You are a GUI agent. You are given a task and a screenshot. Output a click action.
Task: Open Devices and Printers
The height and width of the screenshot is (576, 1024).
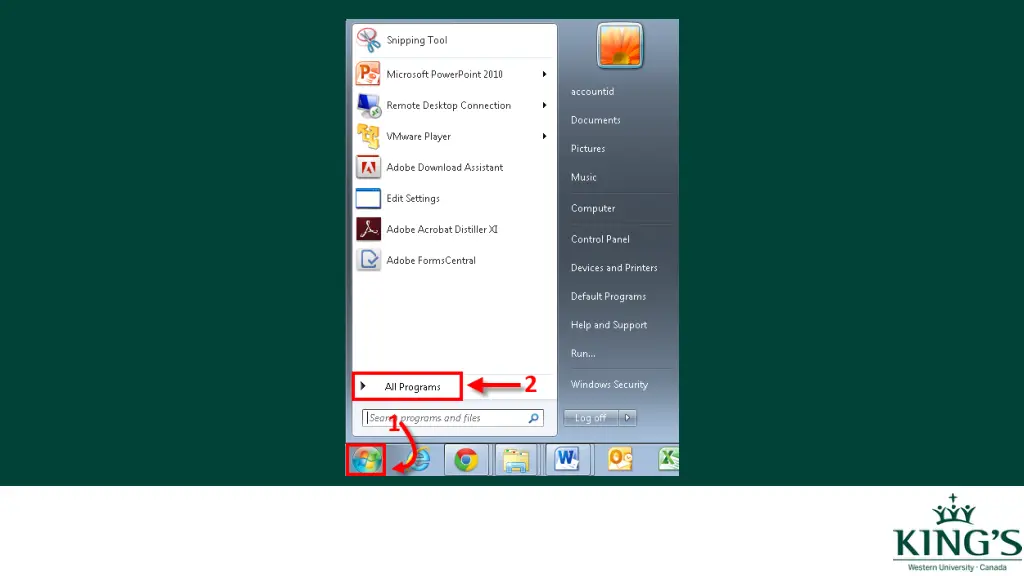(x=614, y=268)
